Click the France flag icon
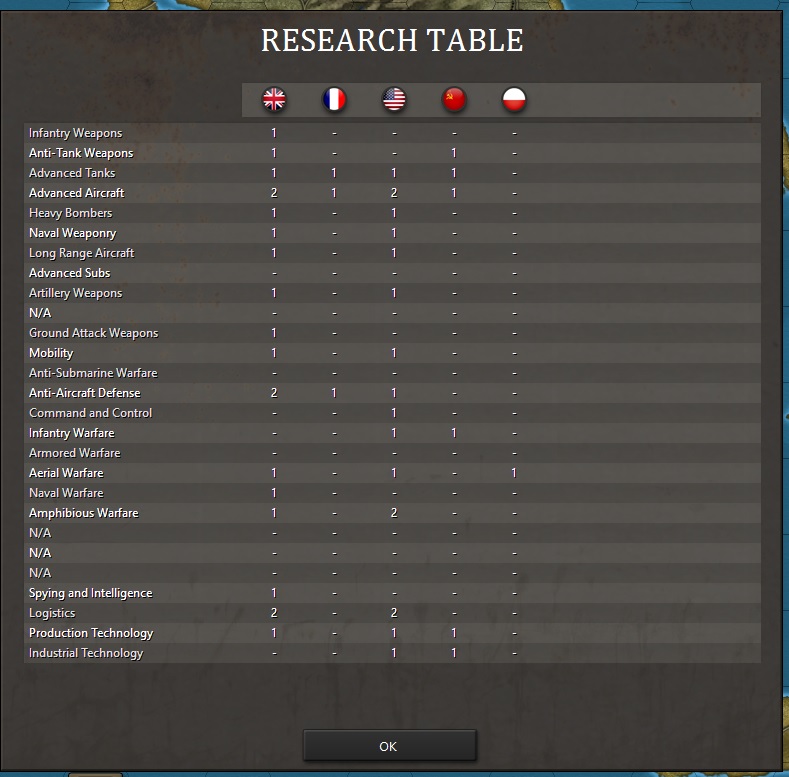Viewport: 789px width, 777px height. 334,99
